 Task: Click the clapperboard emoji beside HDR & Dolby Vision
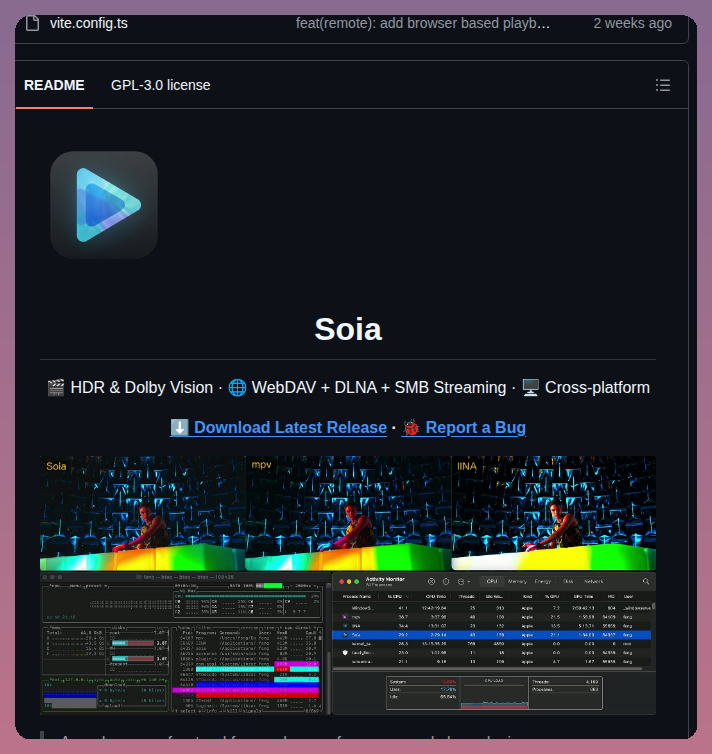[x=56, y=388]
